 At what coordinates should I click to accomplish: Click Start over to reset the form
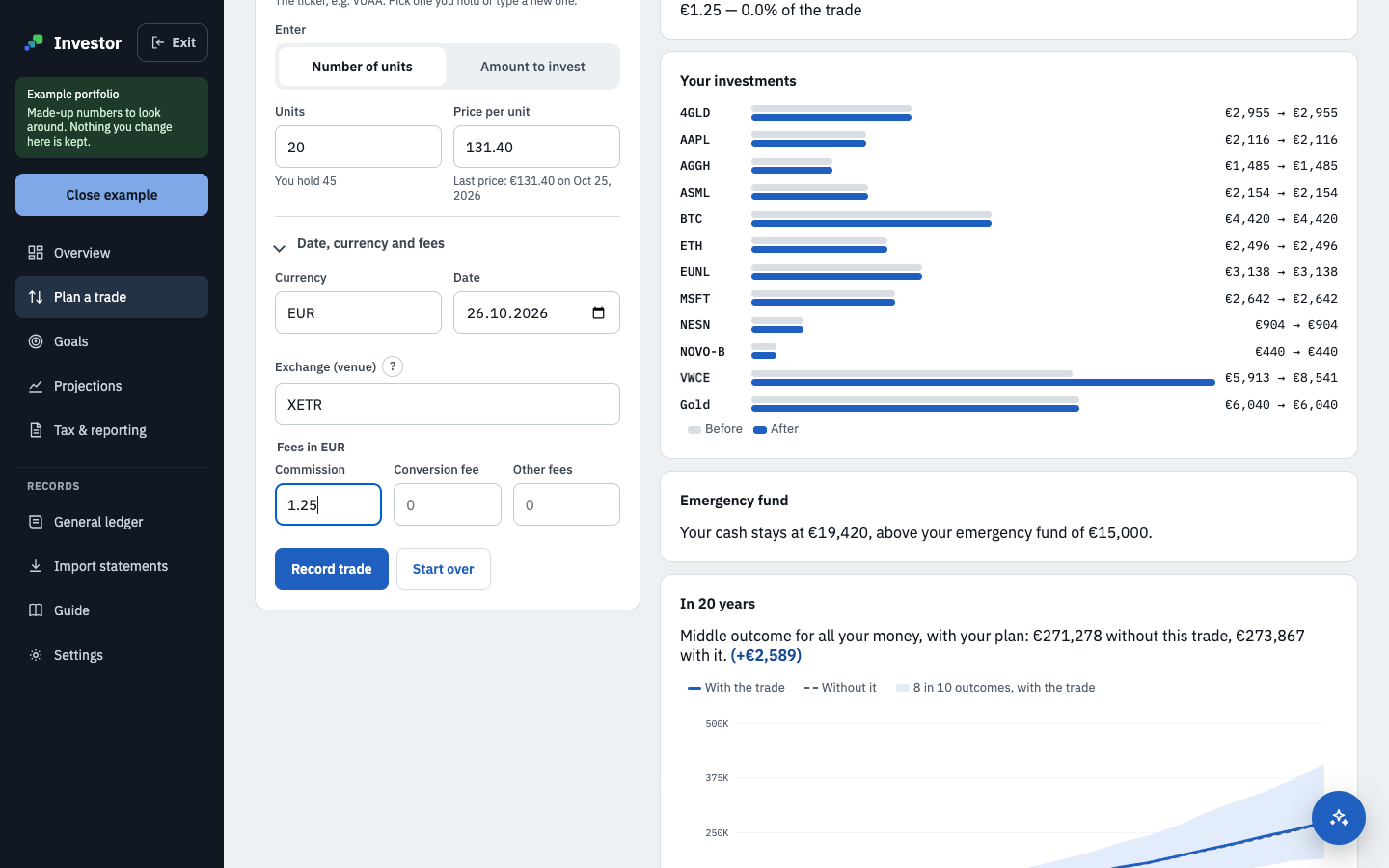click(444, 569)
